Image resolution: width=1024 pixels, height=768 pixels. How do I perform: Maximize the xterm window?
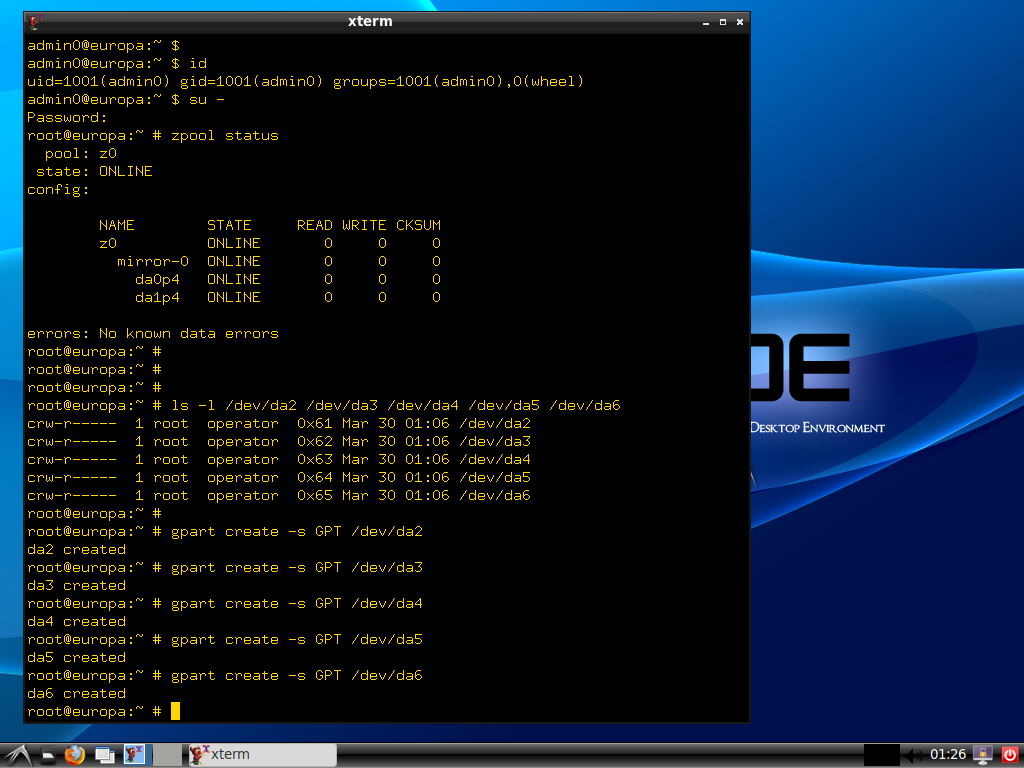(x=723, y=21)
